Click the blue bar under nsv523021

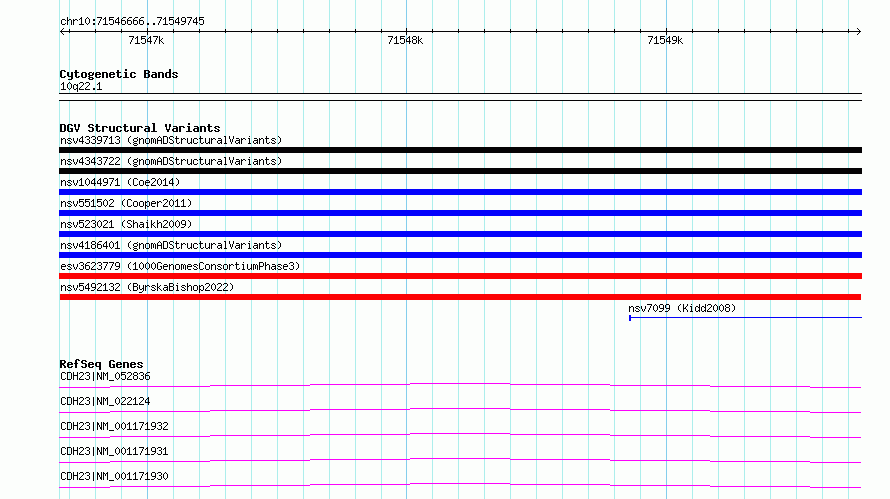click(460, 234)
